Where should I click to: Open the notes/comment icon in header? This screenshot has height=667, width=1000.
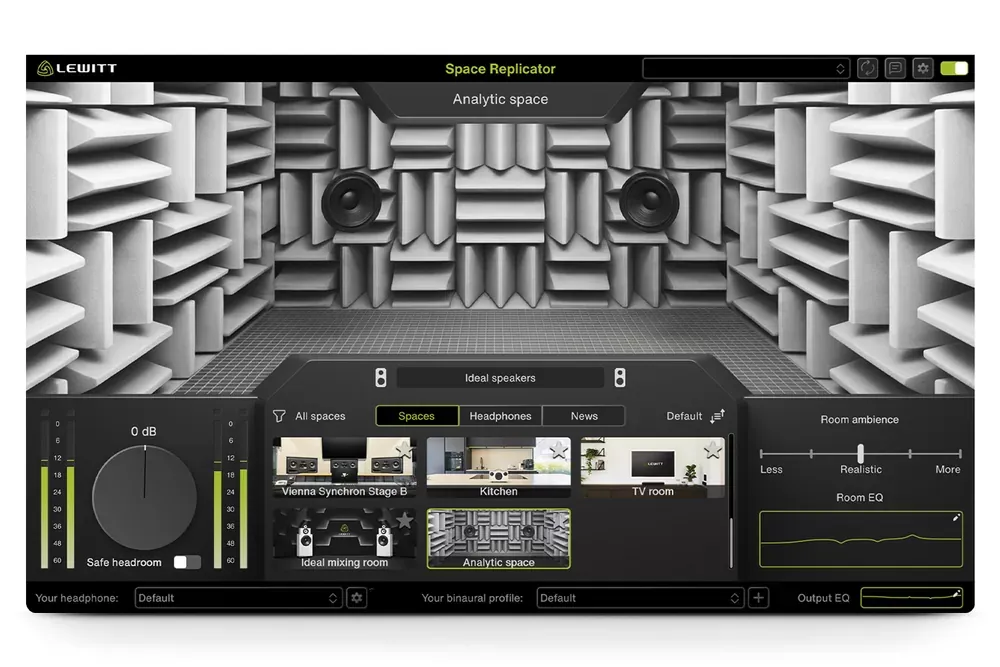pyautogui.click(x=895, y=68)
